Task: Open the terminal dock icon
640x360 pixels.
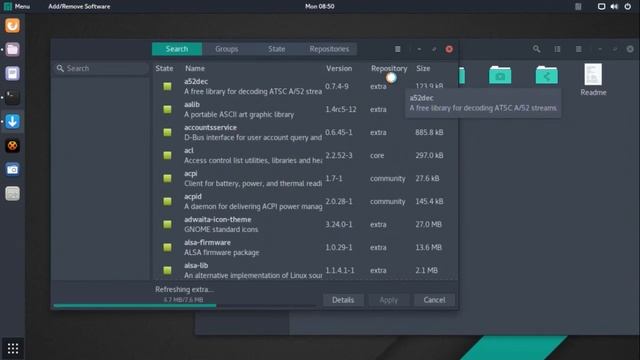Action: 12,98
